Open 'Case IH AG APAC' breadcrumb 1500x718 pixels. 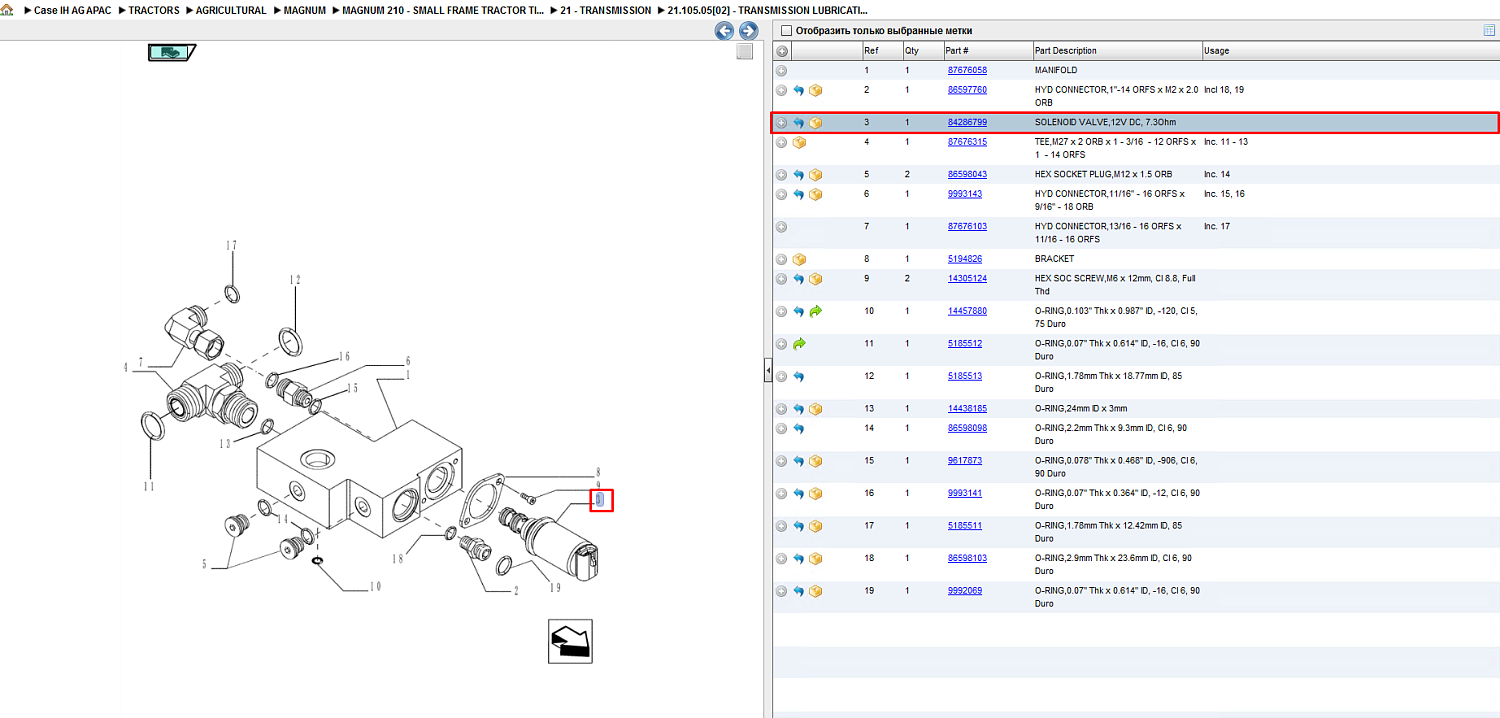click(75, 10)
